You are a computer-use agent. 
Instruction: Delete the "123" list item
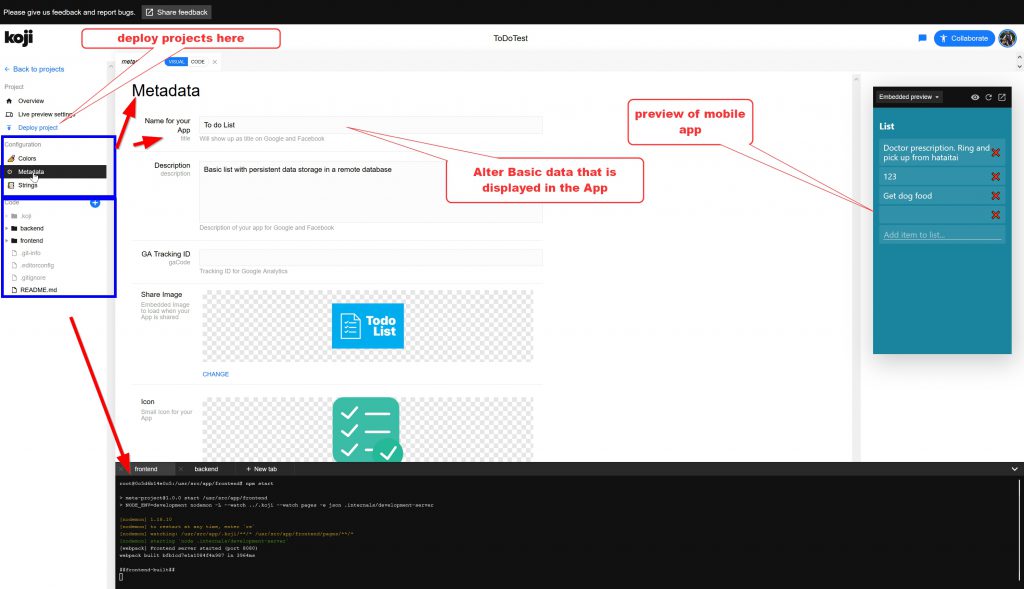995,176
